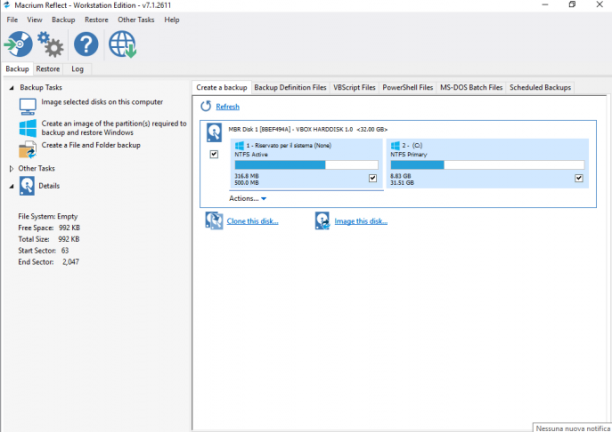Image resolution: width=612 pixels, height=432 pixels.
Task: Select the Backup tab below toolbar
Action: tap(17, 69)
